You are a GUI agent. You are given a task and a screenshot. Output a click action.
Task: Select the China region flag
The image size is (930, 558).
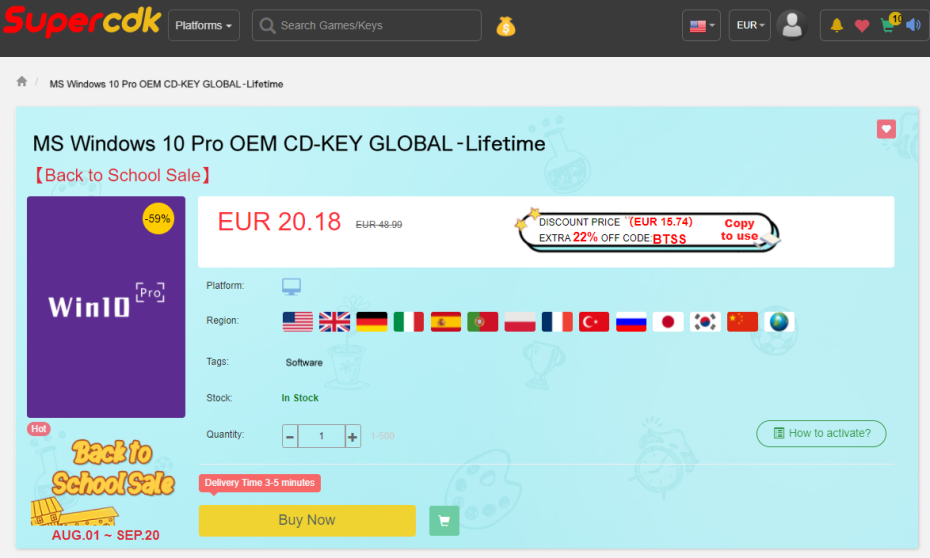pos(743,321)
